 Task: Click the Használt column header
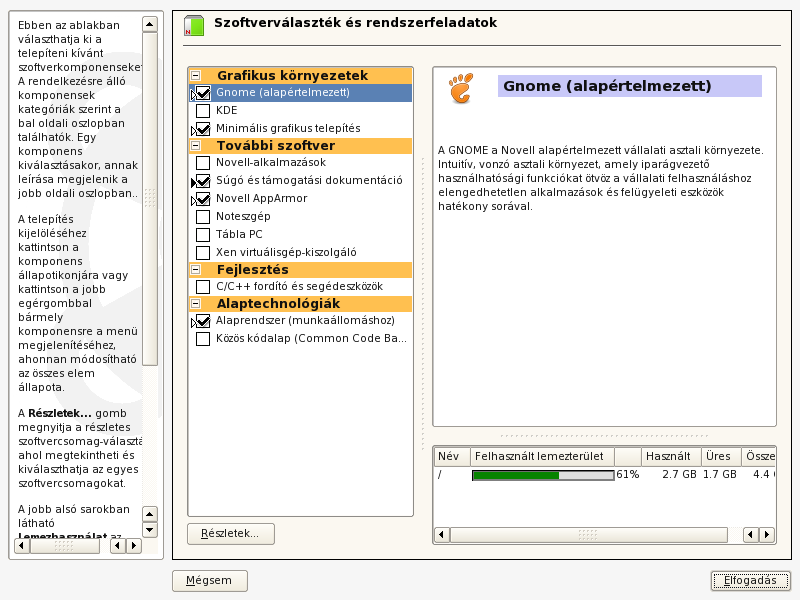(671, 456)
